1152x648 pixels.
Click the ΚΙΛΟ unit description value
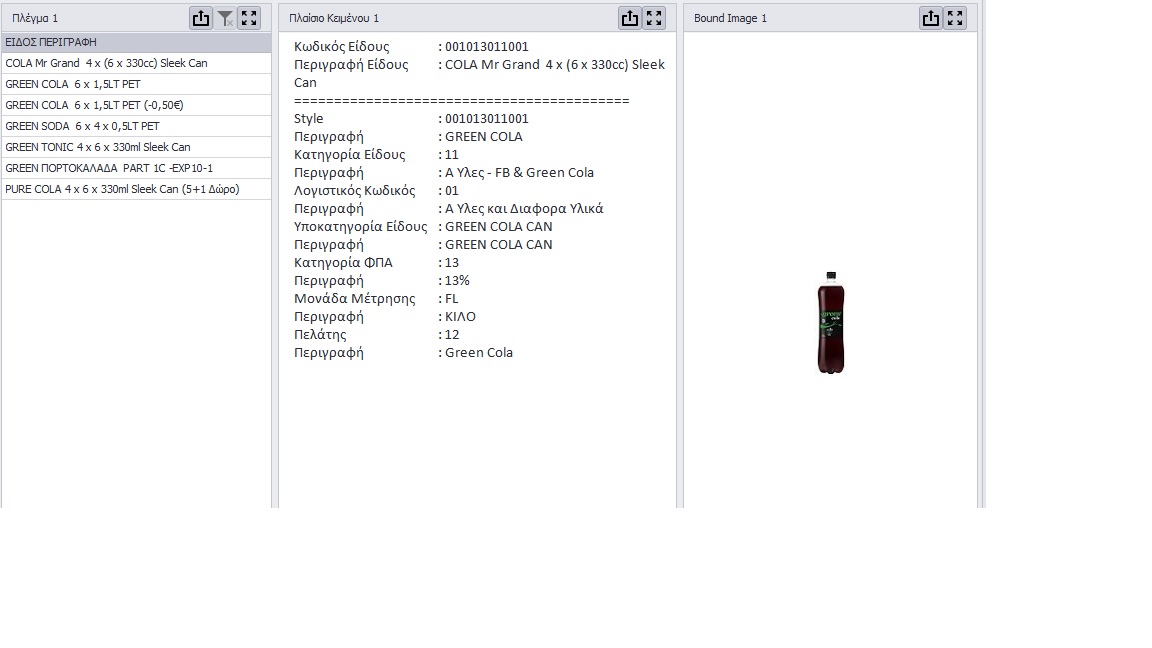point(461,317)
